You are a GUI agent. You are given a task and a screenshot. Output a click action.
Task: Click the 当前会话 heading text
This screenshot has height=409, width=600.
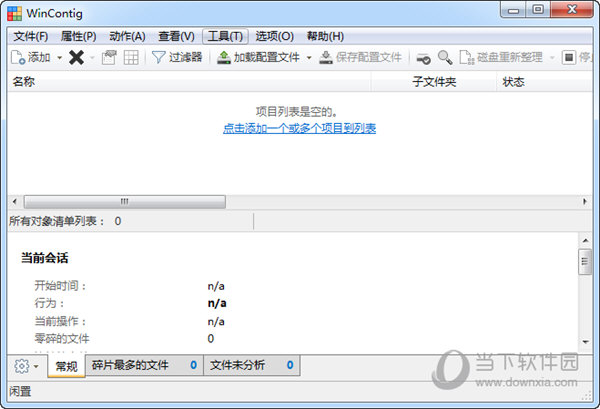44,258
